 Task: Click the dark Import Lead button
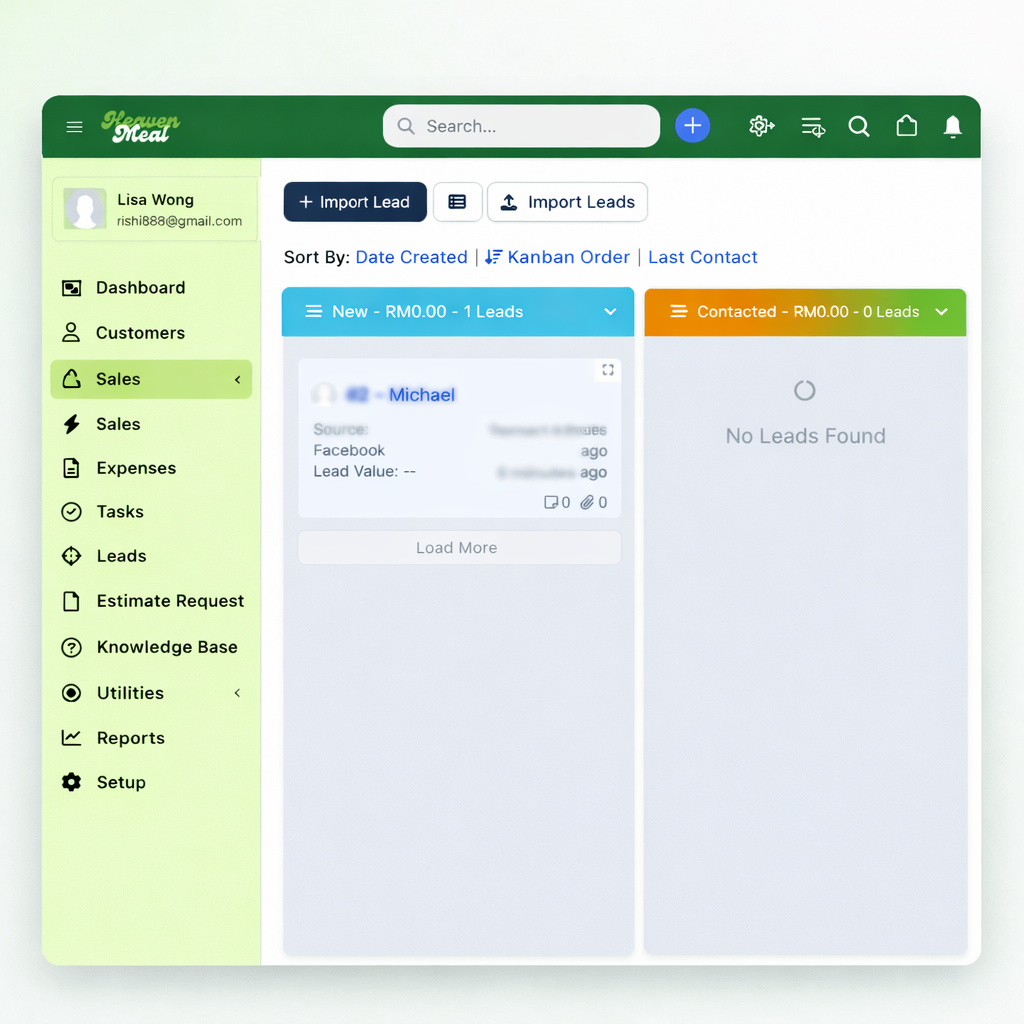click(x=355, y=202)
